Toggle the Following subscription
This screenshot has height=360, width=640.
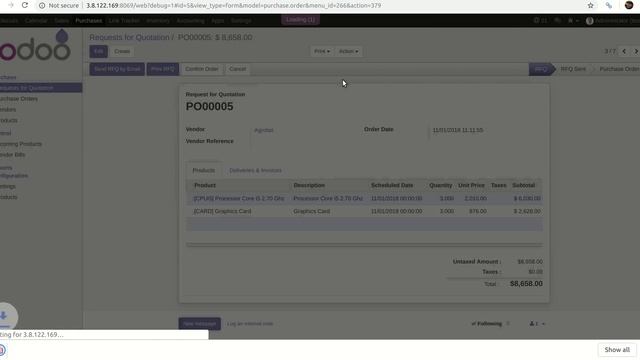[487, 324]
